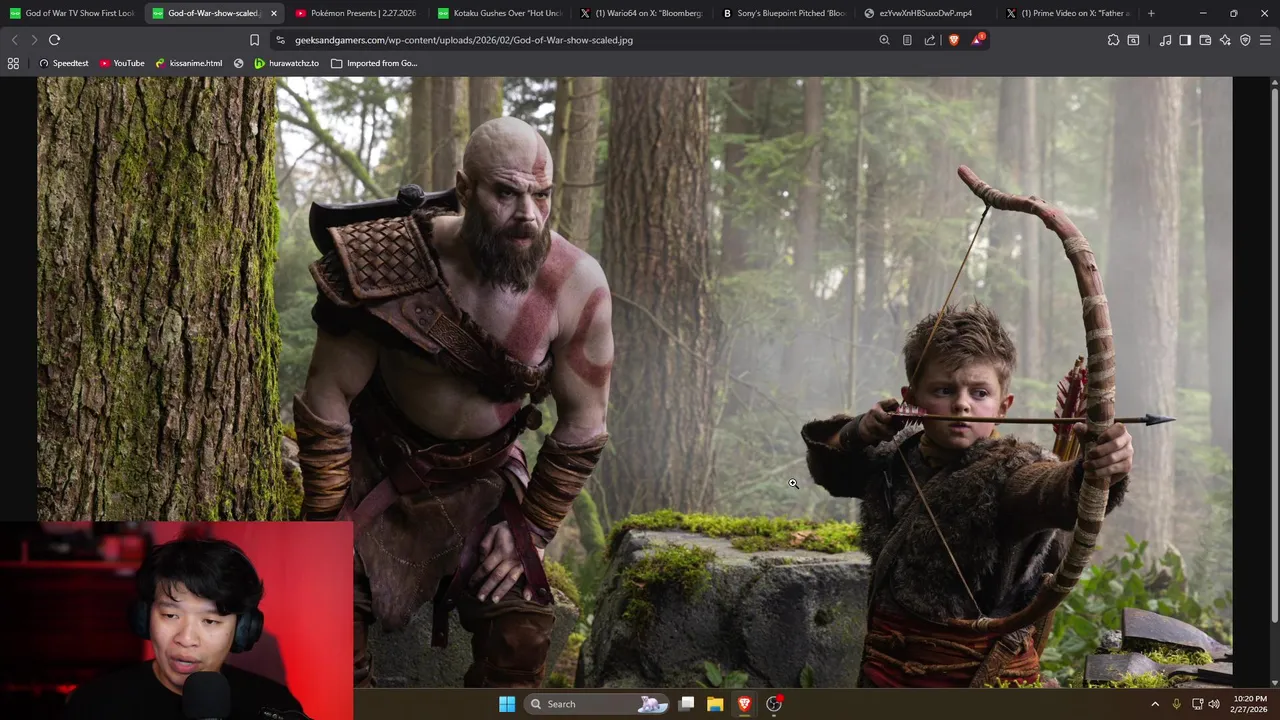
Task: Switch to God of War TV Show First Look tab
Action: 71,13
